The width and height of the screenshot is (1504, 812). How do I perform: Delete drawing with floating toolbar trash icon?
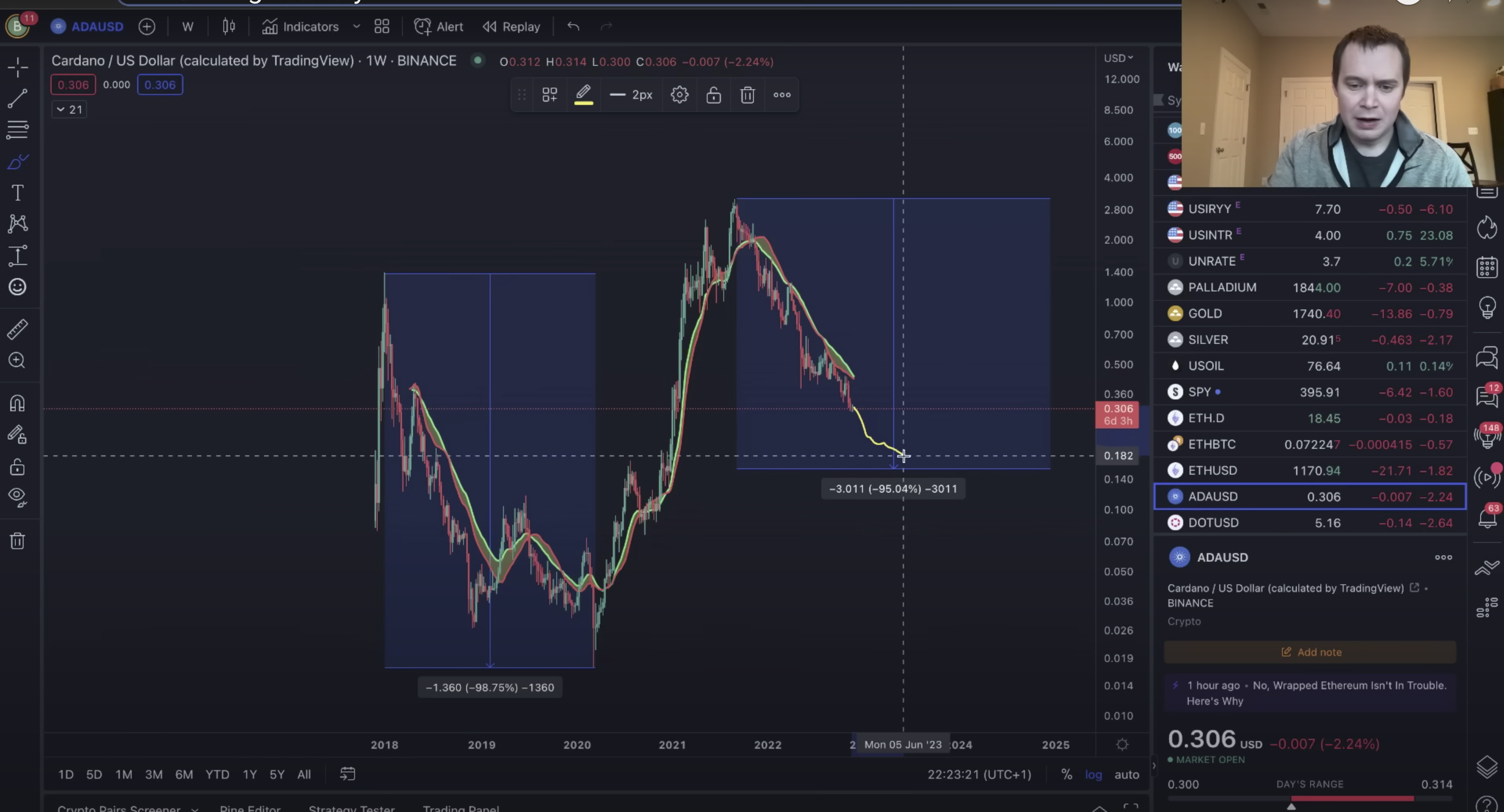[x=748, y=95]
